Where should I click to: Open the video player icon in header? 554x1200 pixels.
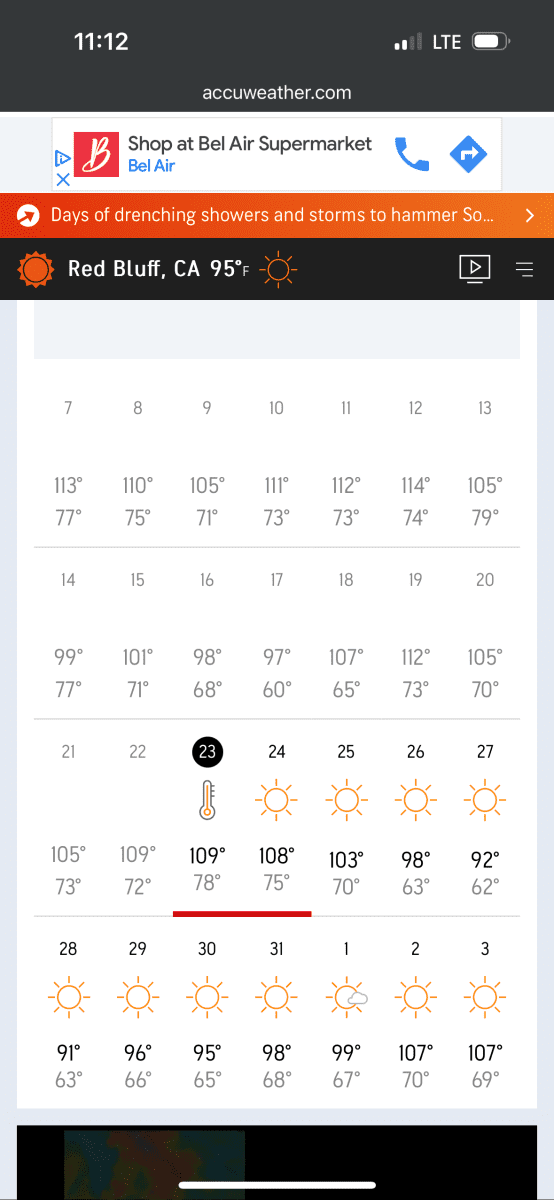pos(475,268)
